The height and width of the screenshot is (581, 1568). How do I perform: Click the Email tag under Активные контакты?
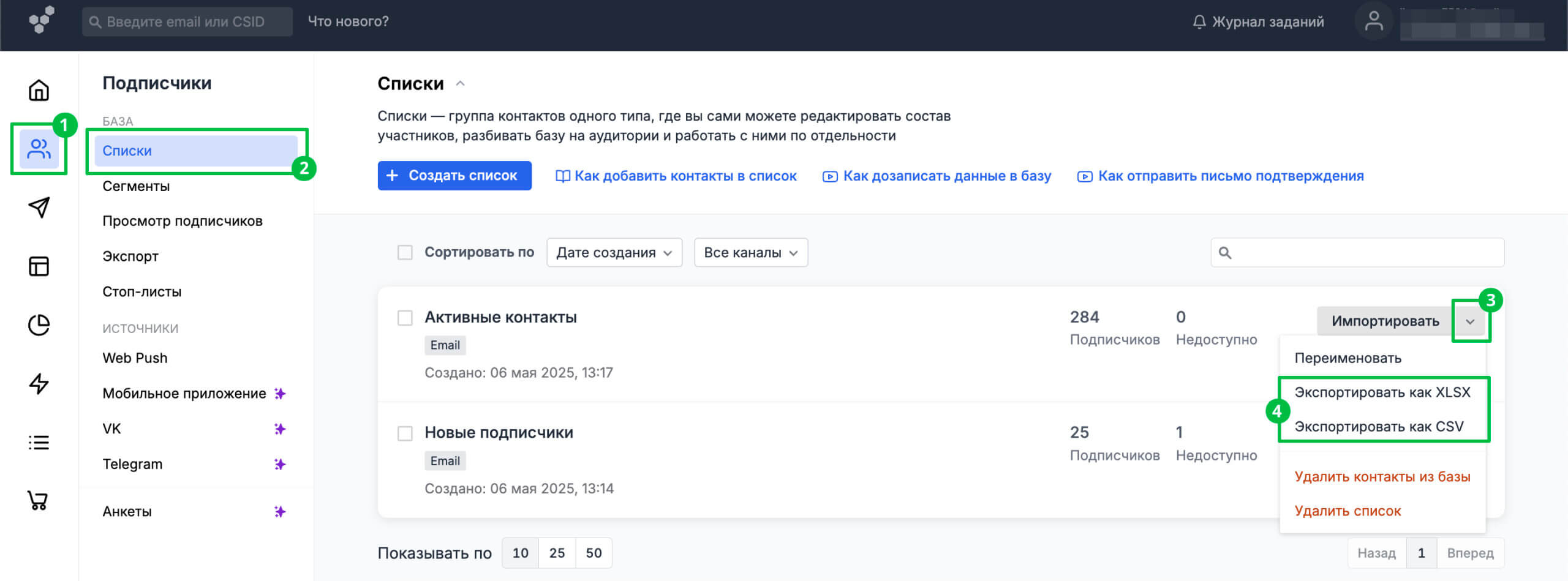(x=445, y=345)
